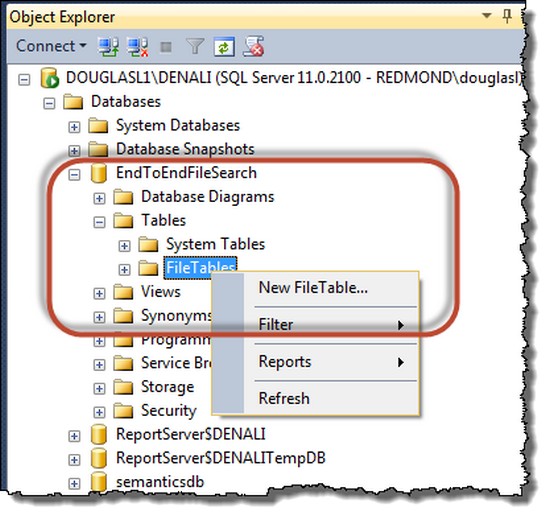Screen dimensions: 550x516
Task: Collapse the Databases folder node
Action: (x=49, y=103)
